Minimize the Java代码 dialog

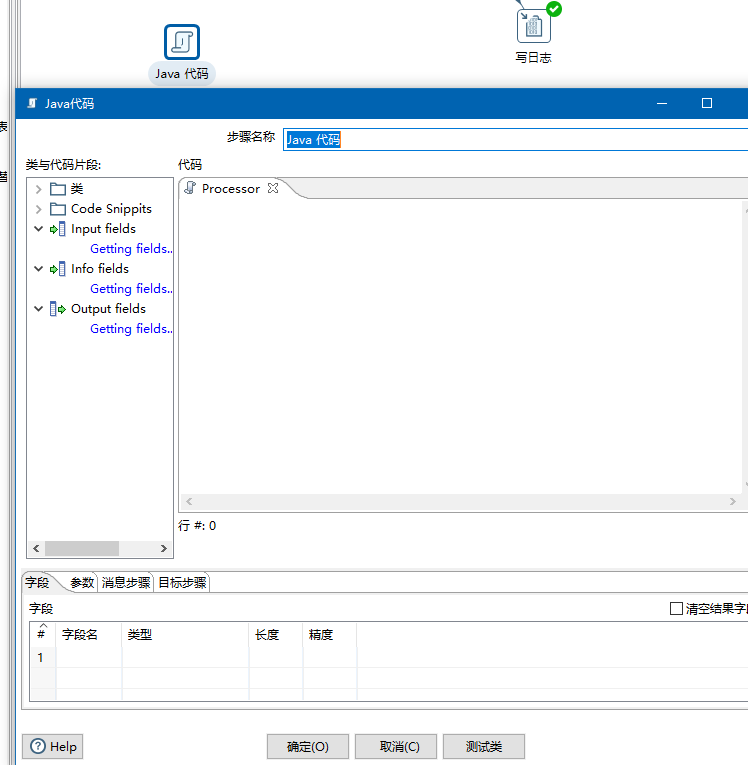point(662,103)
